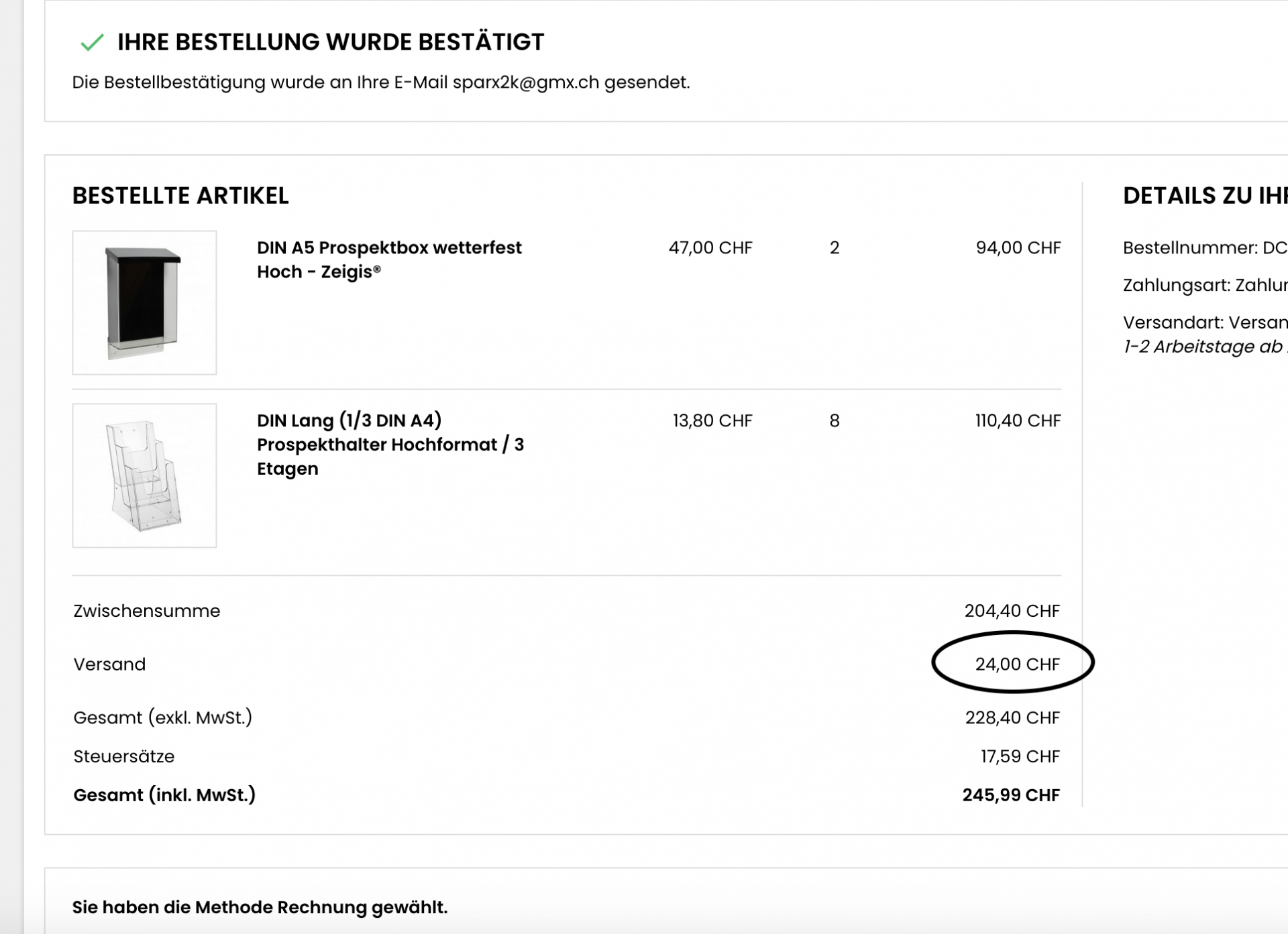The height and width of the screenshot is (934, 1288).
Task: Click the 245,99 CHF total including VAT
Action: [1010, 795]
